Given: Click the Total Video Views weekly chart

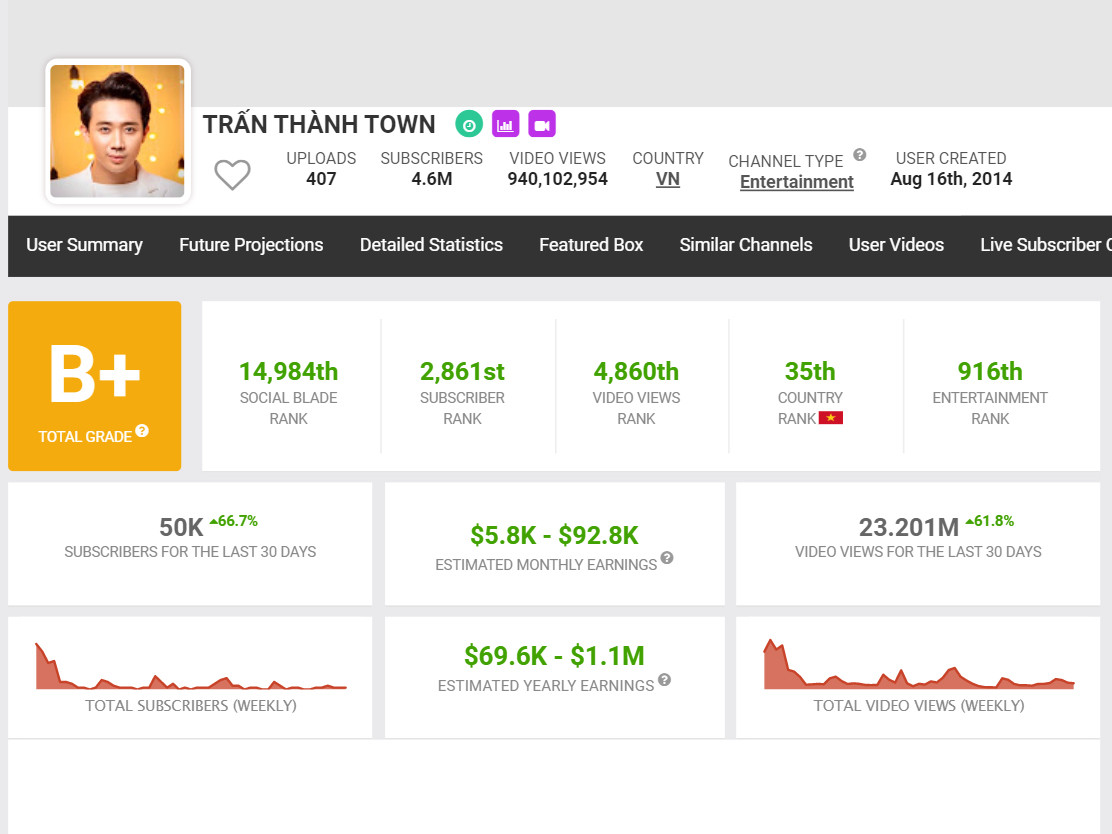Looking at the screenshot, I should click(918, 666).
